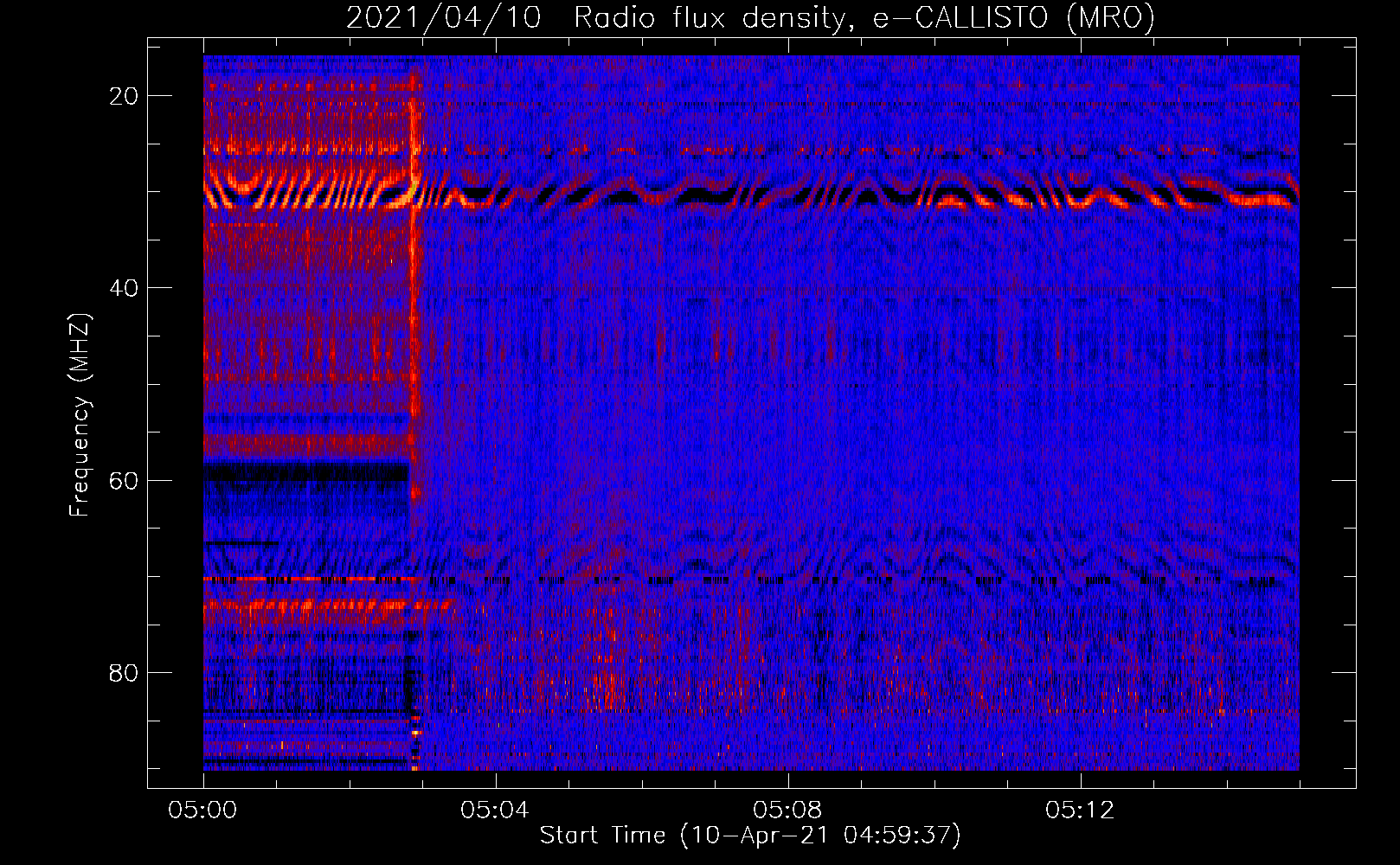Click the time tick label "05:00"
This screenshot has width=1400, height=865.
tap(202, 811)
